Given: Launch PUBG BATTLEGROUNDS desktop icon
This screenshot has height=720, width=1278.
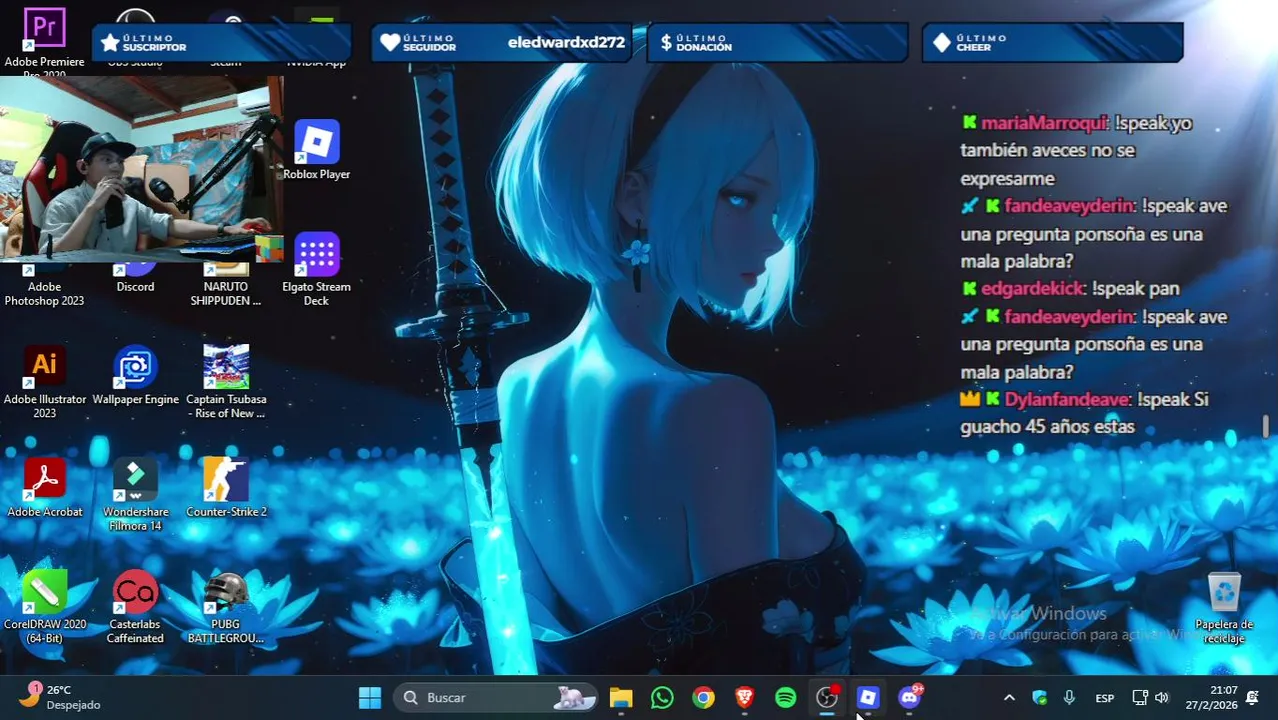Looking at the screenshot, I should pyautogui.click(x=226, y=607).
